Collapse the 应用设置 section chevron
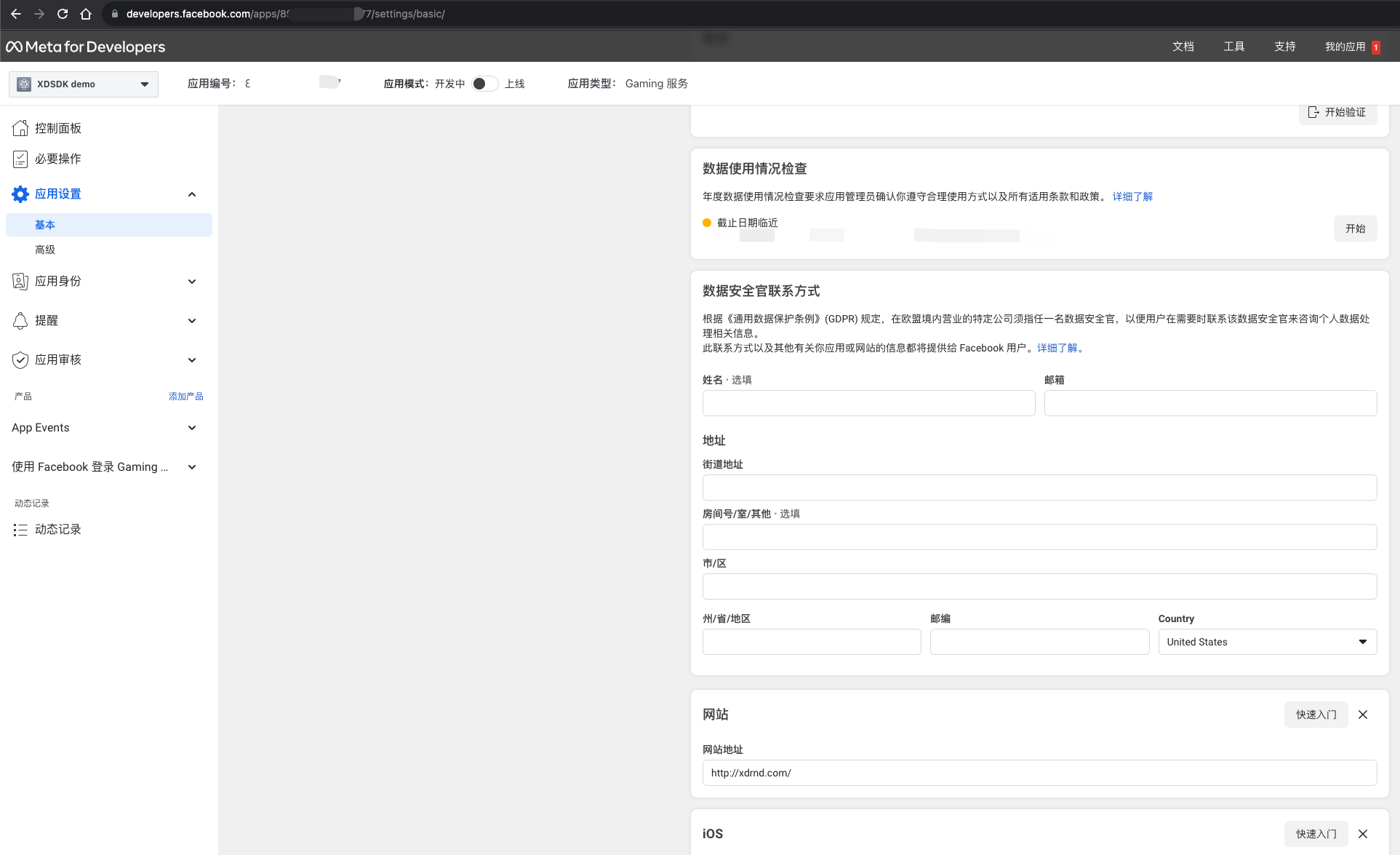The image size is (1400, 855). pos(192,194)
